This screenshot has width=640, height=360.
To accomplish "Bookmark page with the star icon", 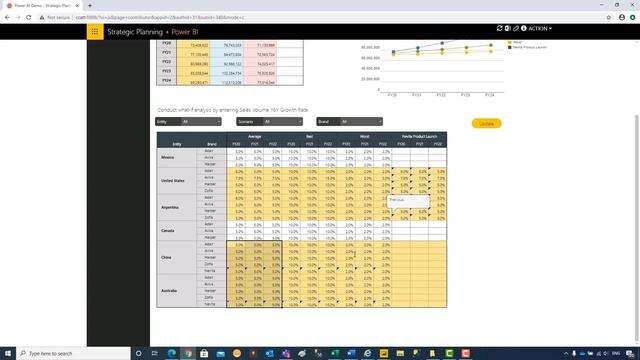I will point(609,18).
